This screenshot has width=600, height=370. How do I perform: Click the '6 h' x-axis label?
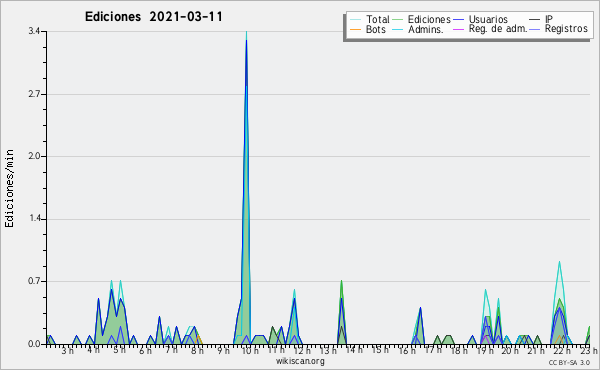click(x=145, y=350)
